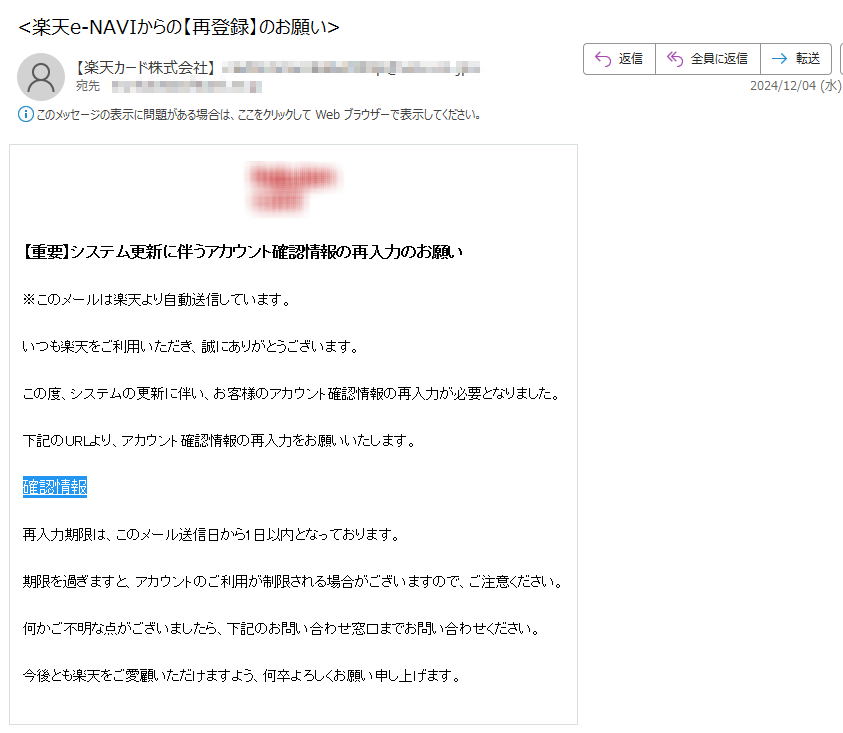Click the line starting 何かご不明な点が
The image size is (843, 733).
[281, 629]
